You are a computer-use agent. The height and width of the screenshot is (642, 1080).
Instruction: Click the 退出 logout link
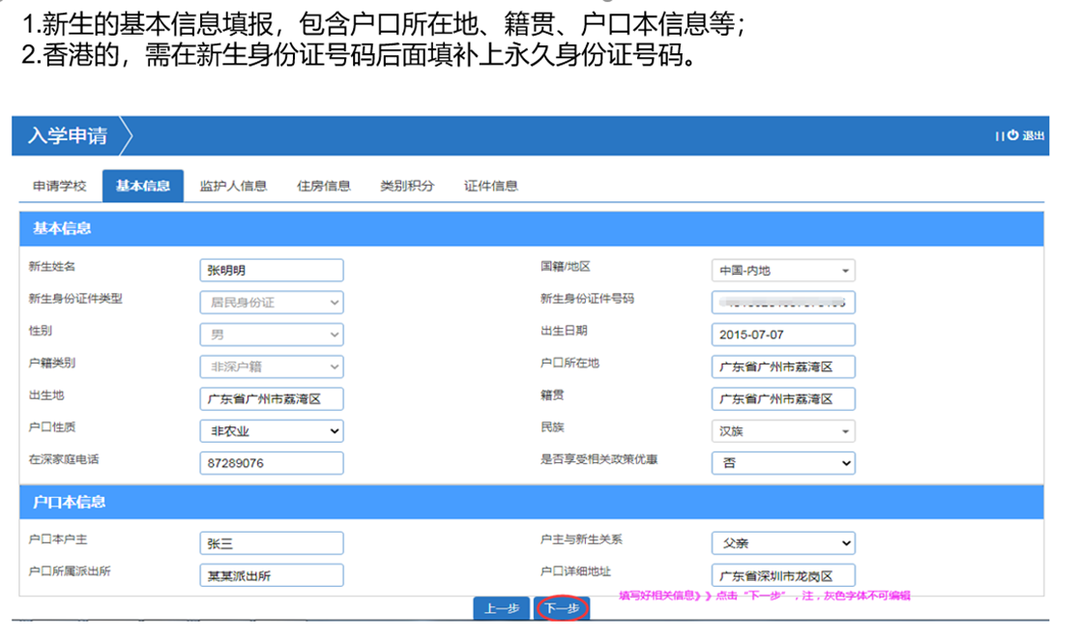[1034, 136]
